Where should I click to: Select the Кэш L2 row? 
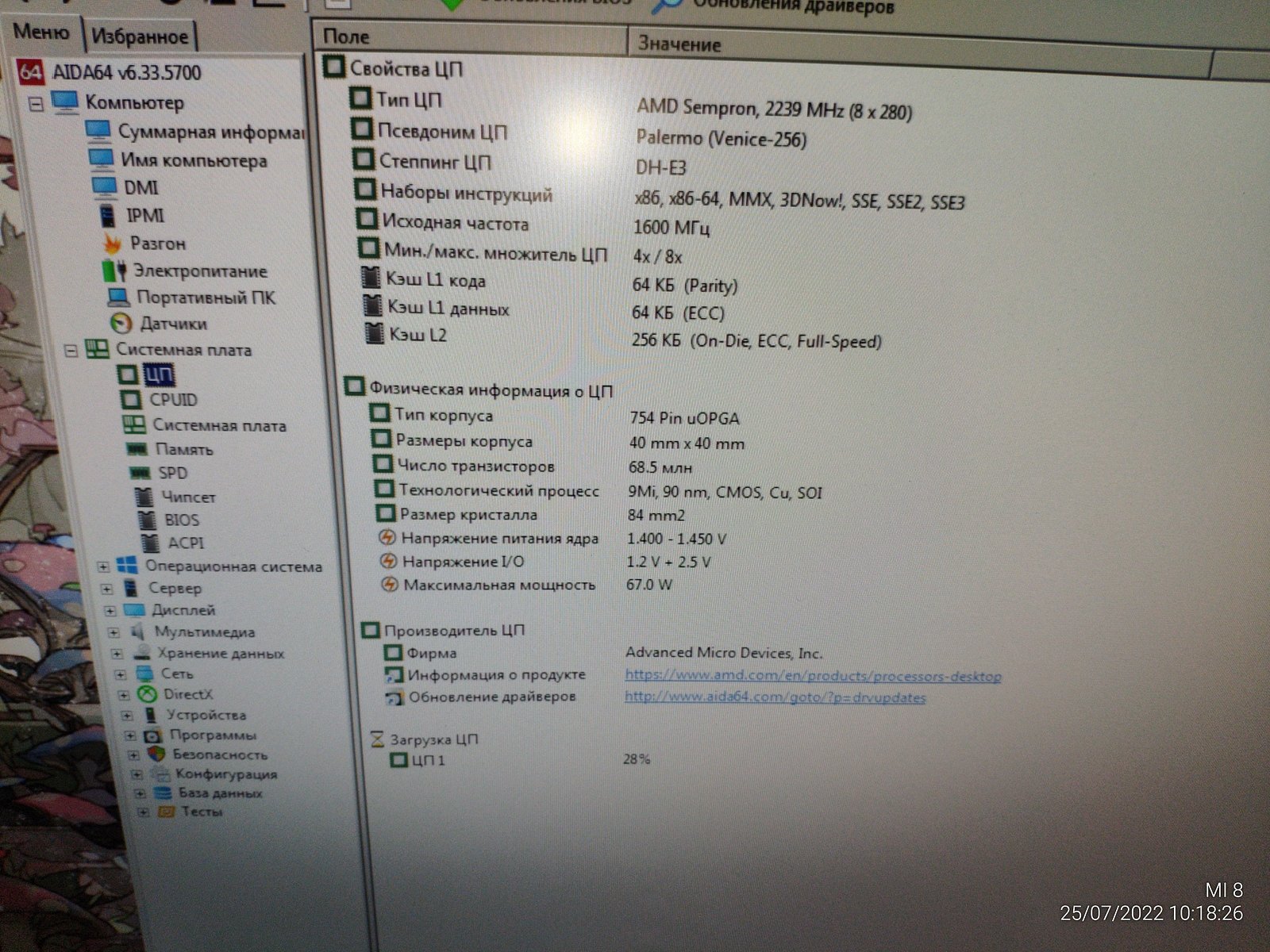(x=623, y=337)
